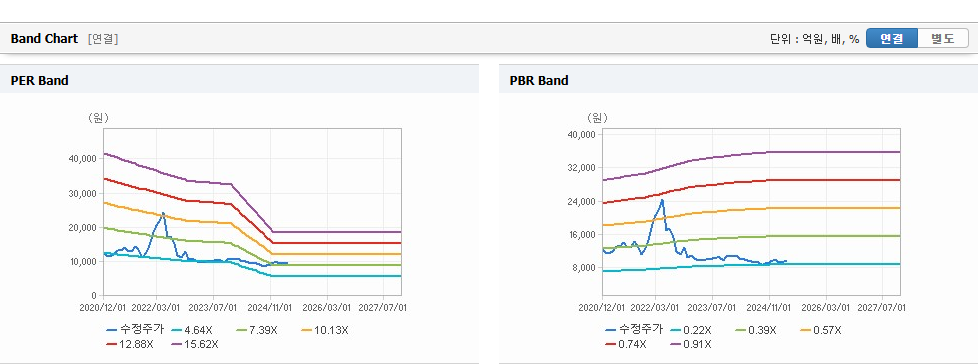Click the PBR Band panel heading
The width and height of the screenshot is (978, 364).
tap(539, 80)
